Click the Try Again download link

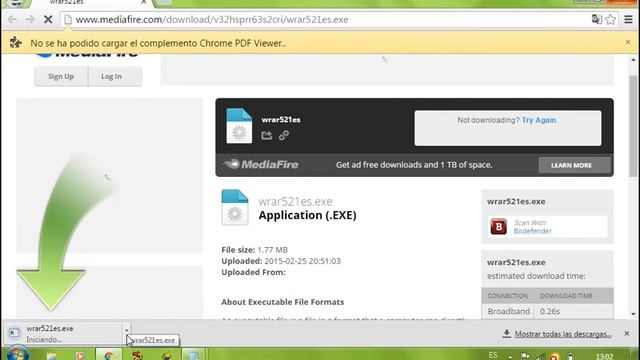tap(539, 120)
